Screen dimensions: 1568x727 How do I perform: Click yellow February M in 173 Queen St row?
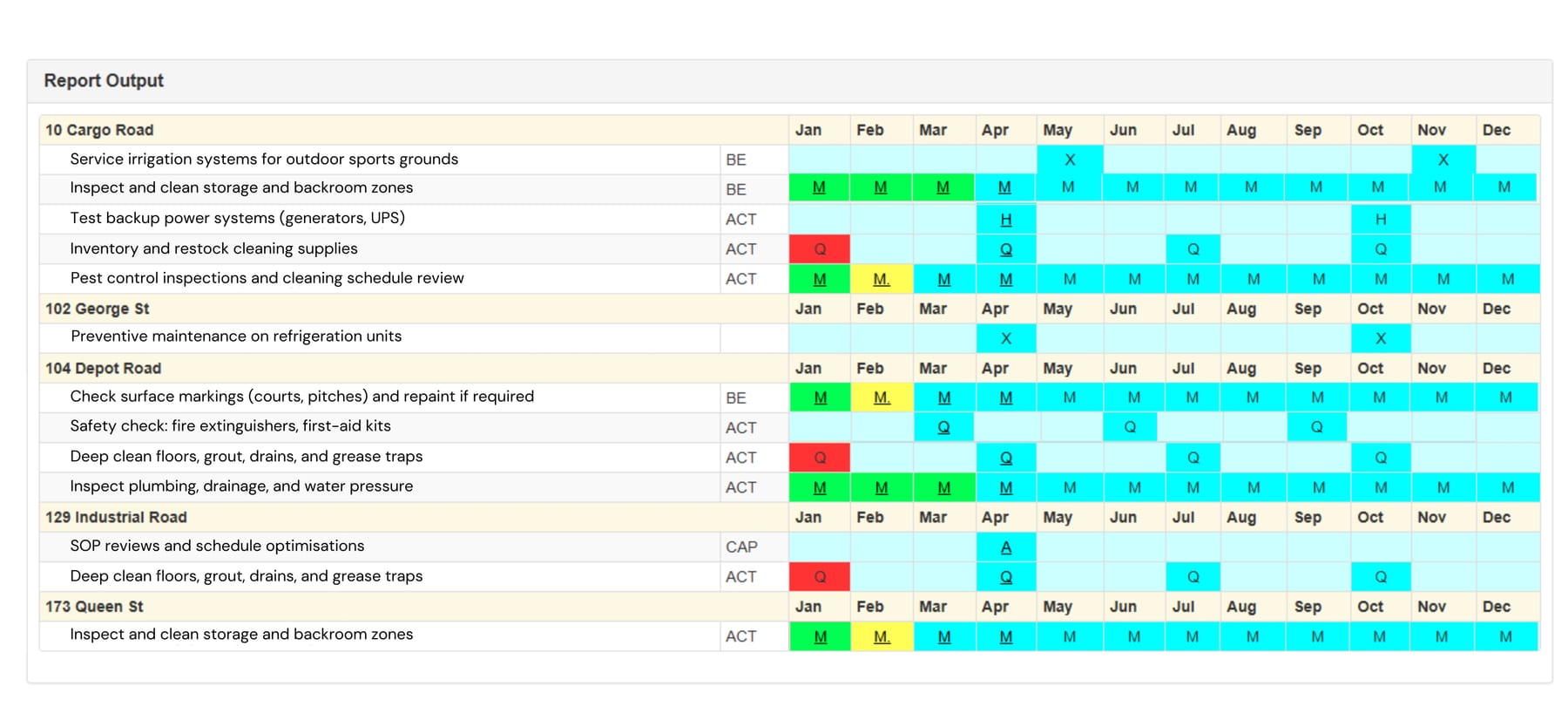(882, 637)
